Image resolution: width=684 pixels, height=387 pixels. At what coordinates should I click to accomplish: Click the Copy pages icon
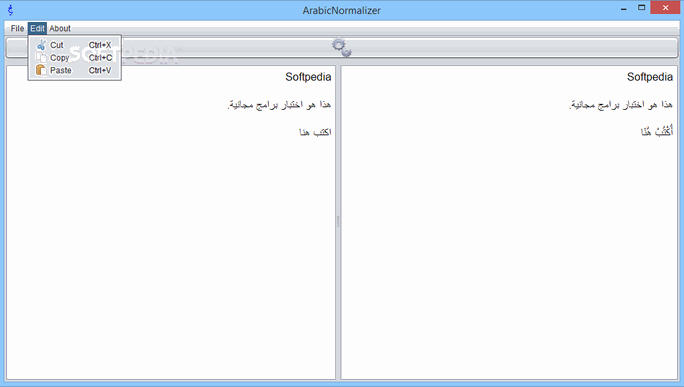(41, 58)
